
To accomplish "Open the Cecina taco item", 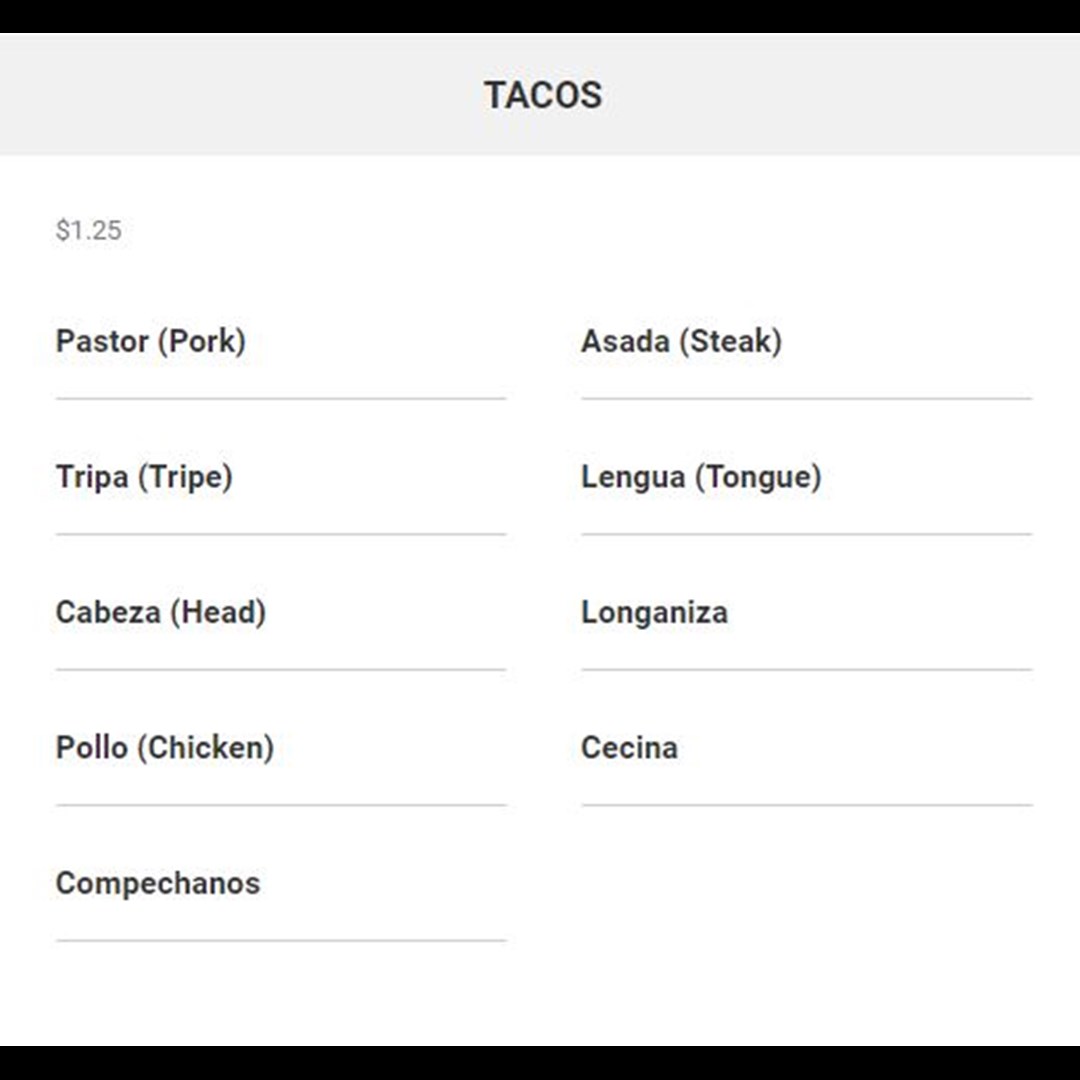I will point(630,747).
